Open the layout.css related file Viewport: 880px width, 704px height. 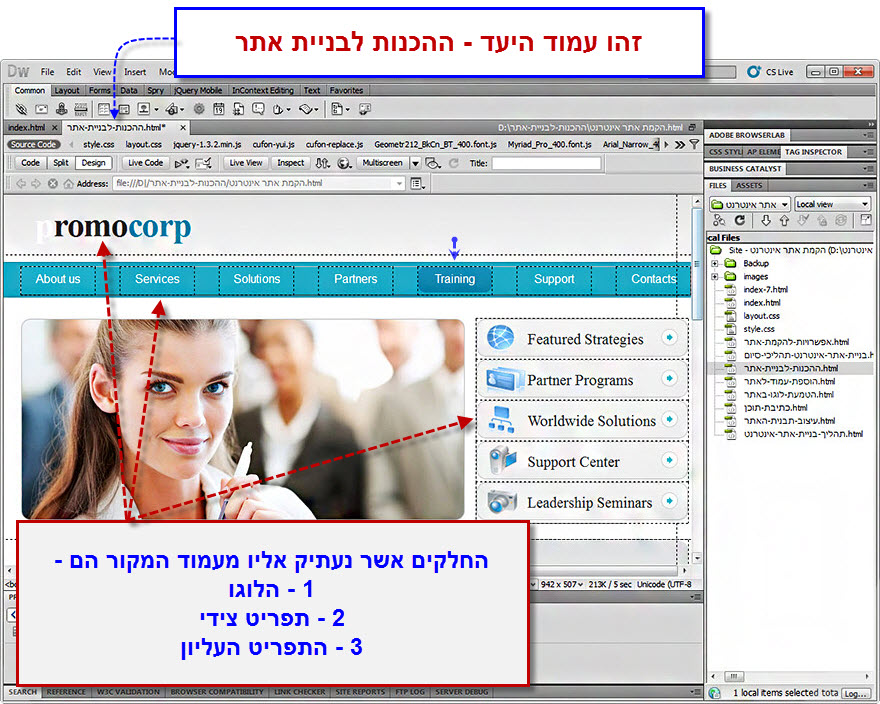(143, 144)
